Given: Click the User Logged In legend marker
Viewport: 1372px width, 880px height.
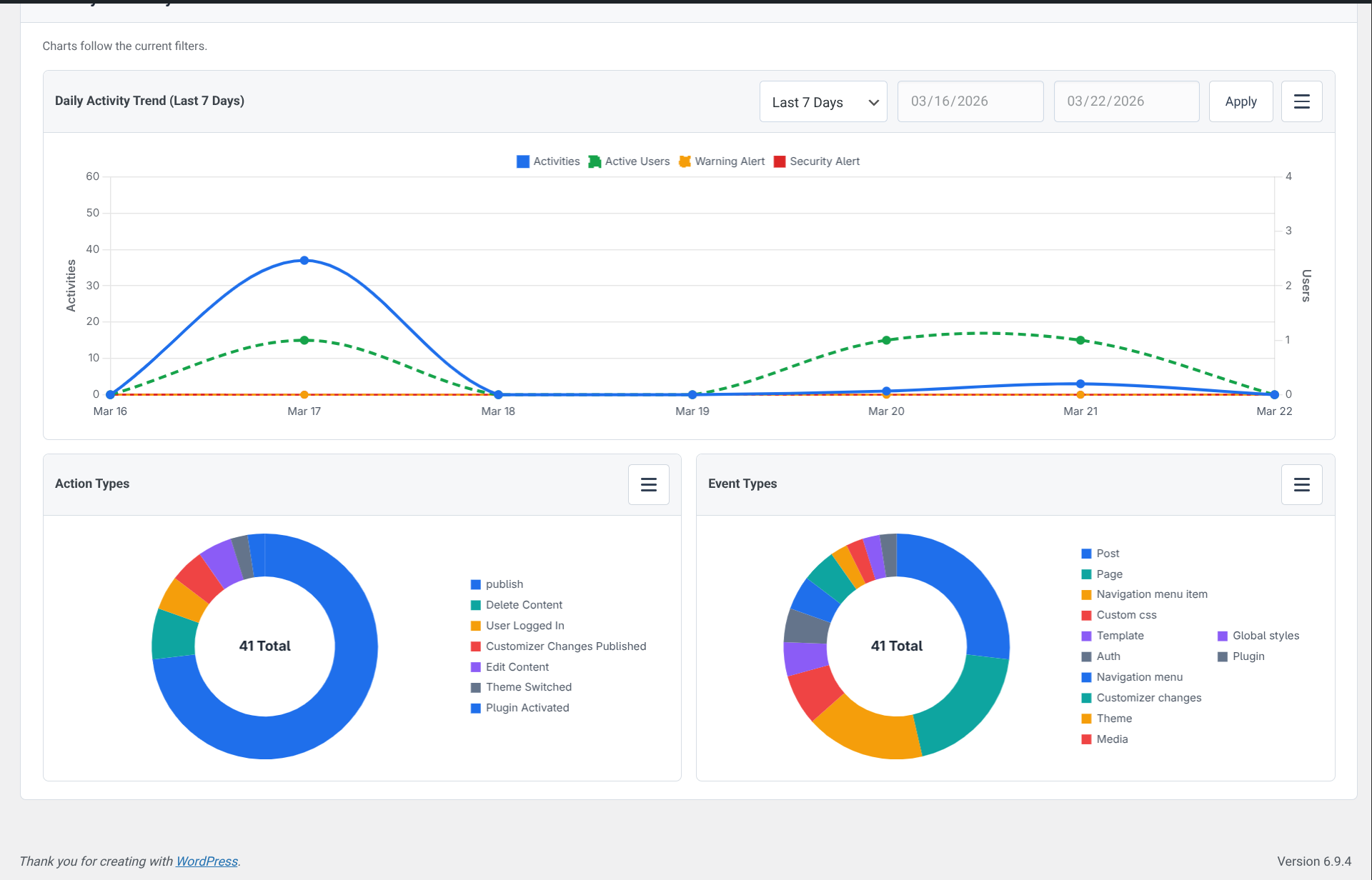Looking at the screenshot, I should click(x=475, y=626).
